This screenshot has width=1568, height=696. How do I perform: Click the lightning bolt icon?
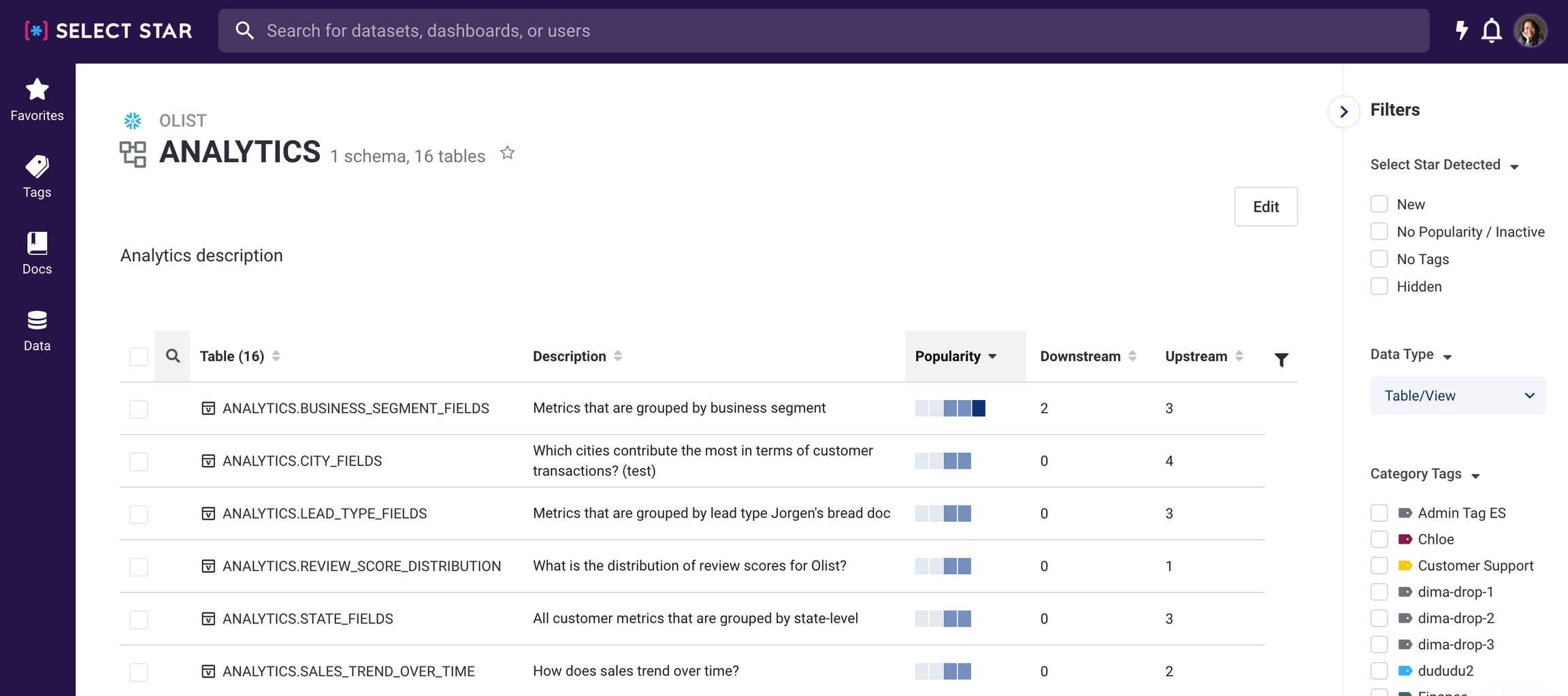(1460, 31)
